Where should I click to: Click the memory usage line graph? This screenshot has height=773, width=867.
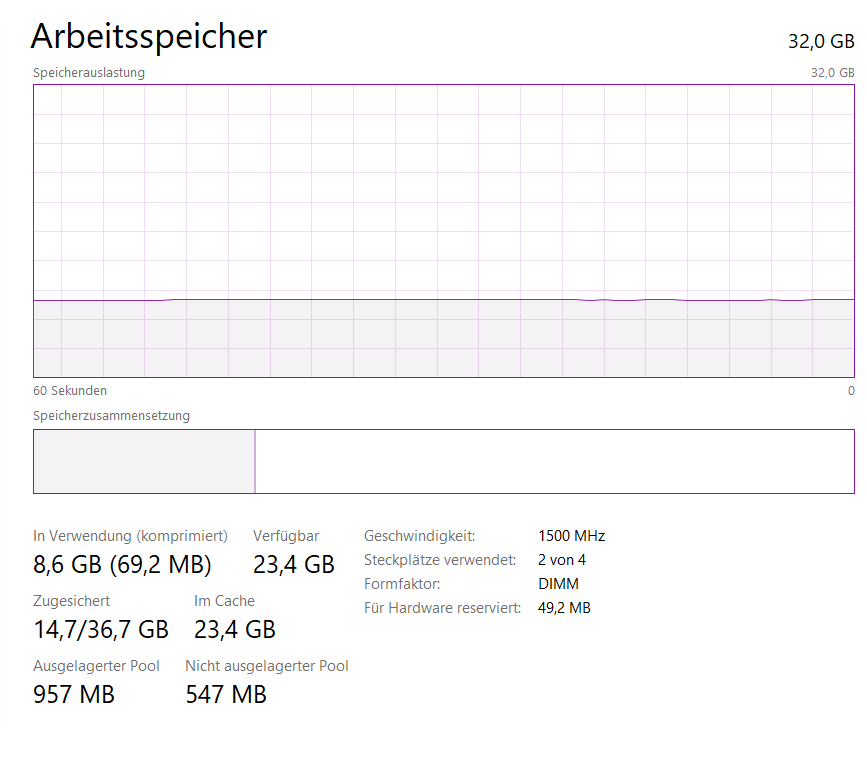coord(443,230)
